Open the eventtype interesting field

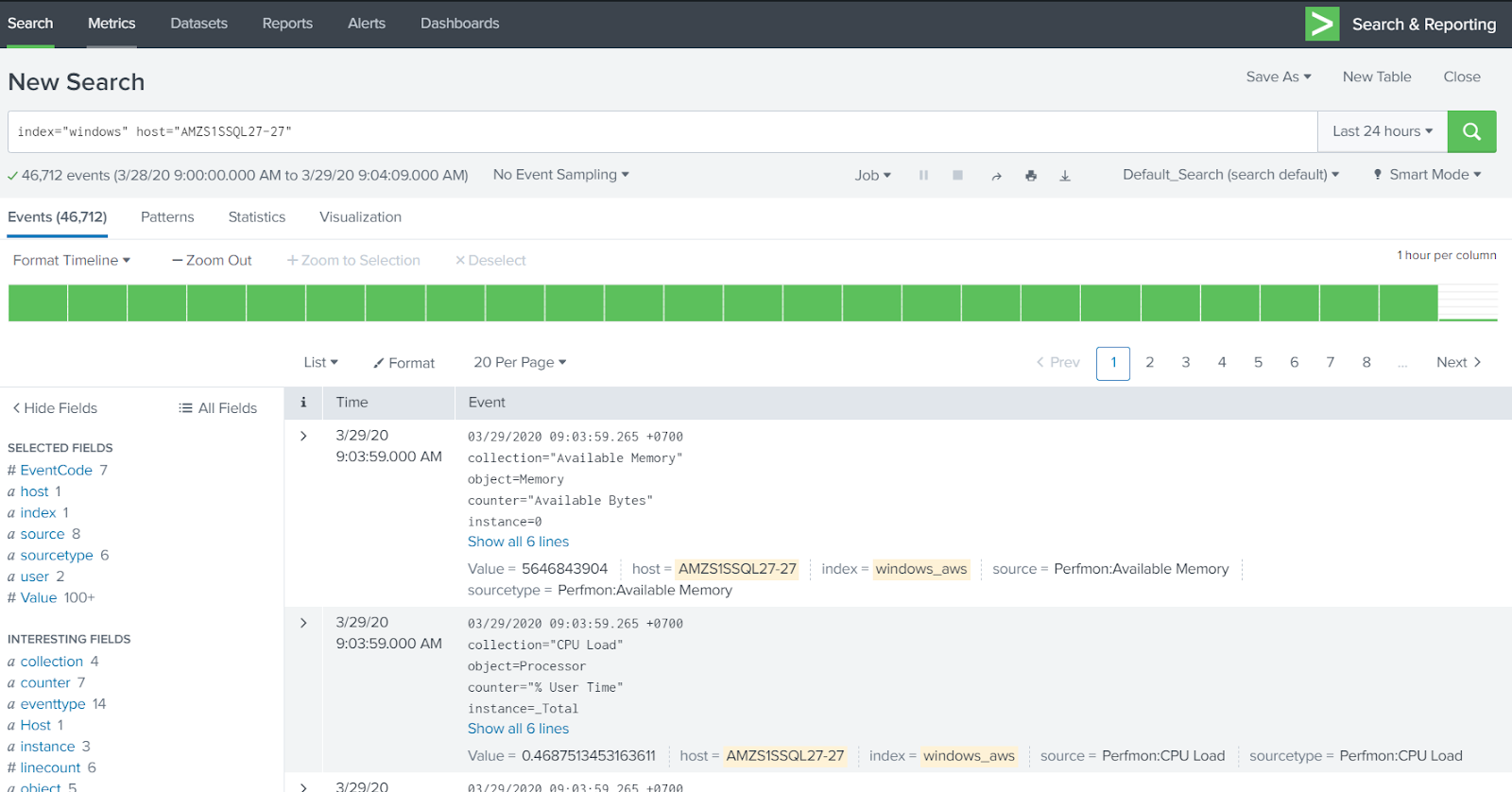[x=53, y=704]
